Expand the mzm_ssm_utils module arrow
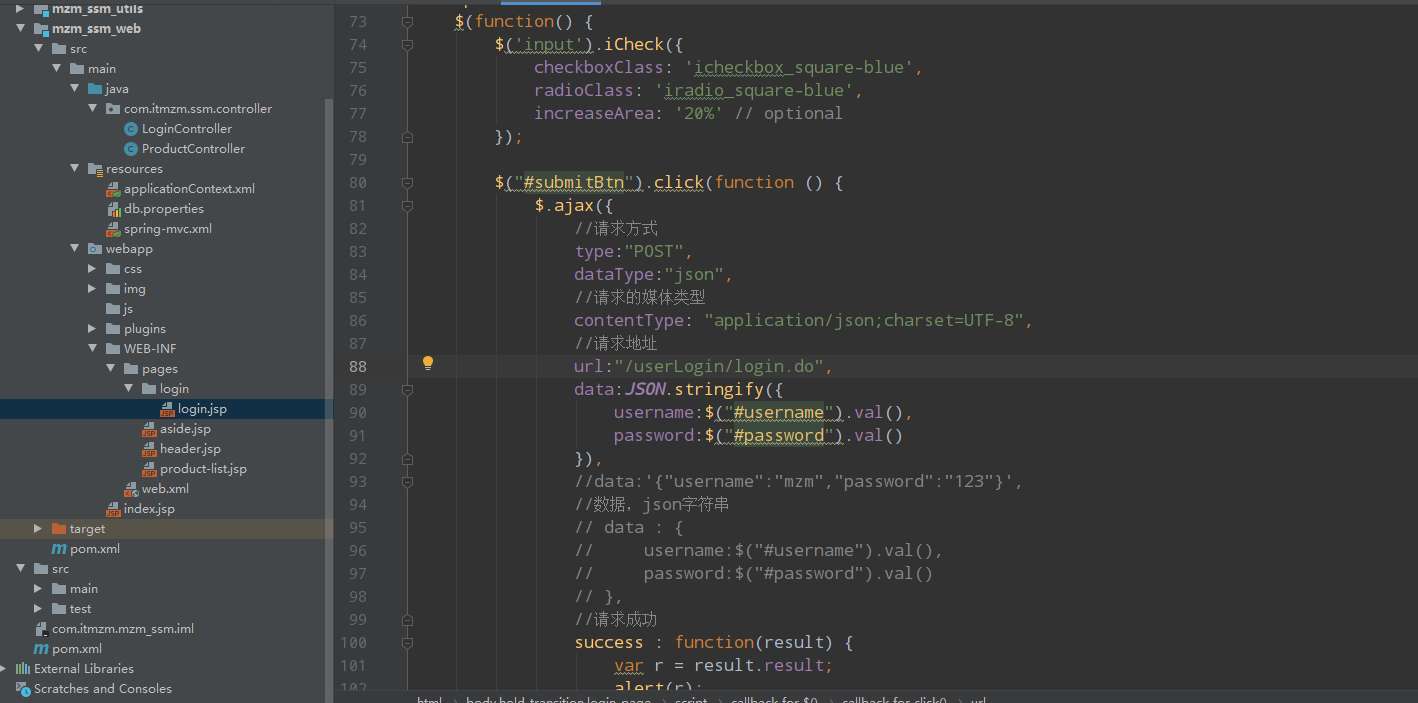Screen dimensions: 1418x703 click(x=20, y=9)
